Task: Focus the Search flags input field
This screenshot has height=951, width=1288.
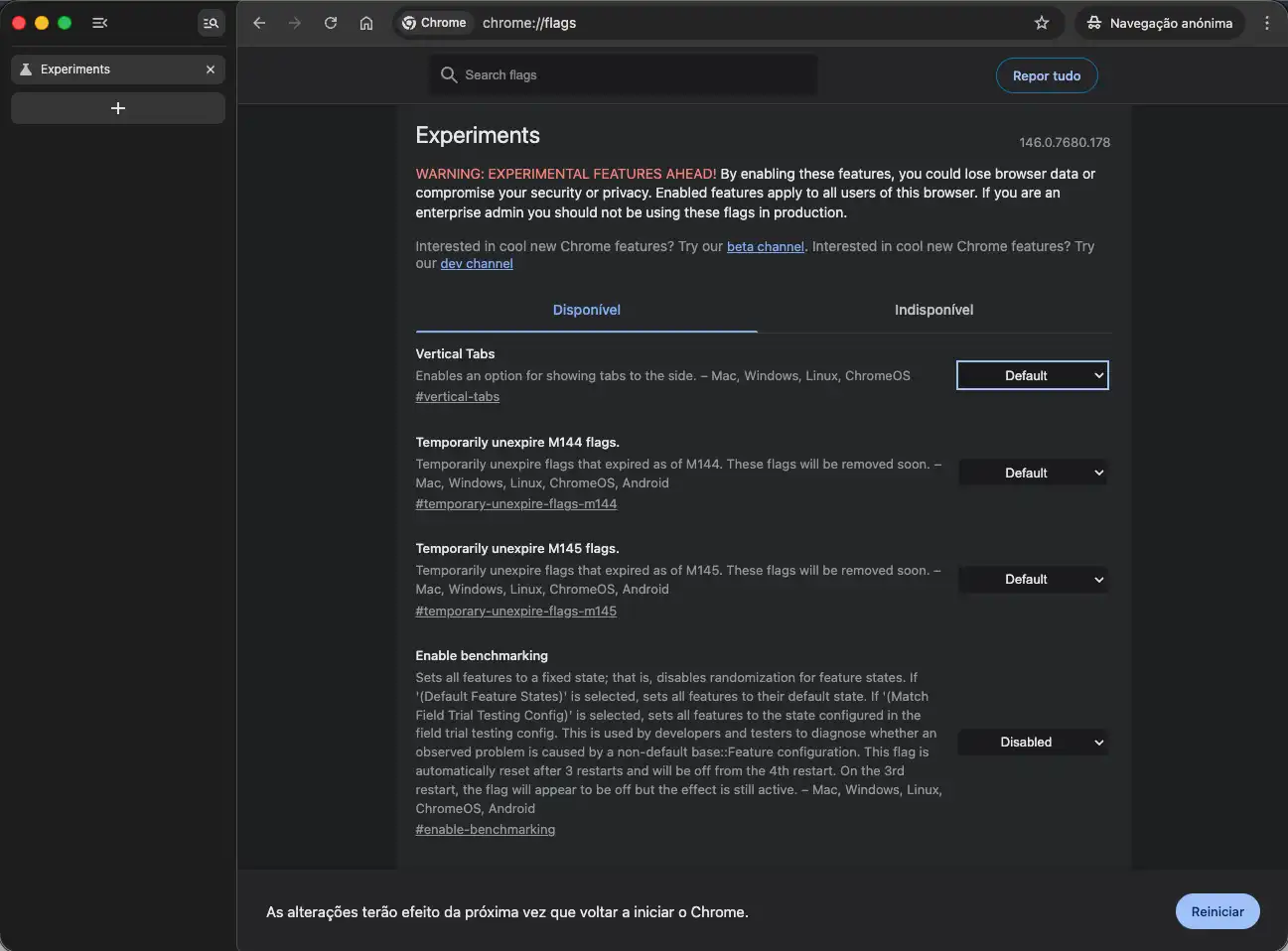Action: click(636, 75)
